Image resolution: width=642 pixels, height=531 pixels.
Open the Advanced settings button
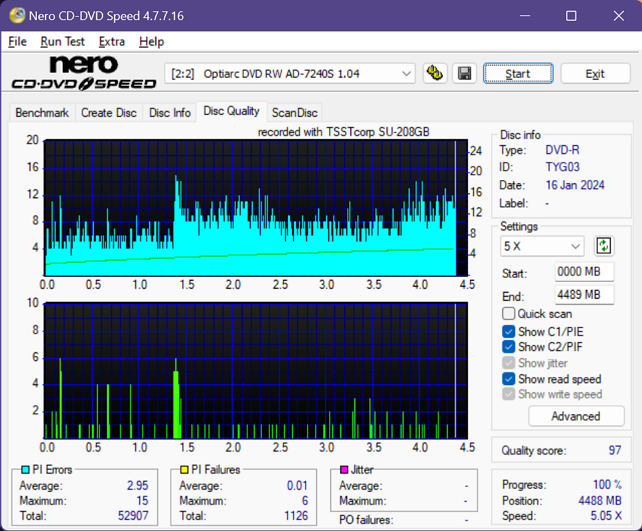tap(576, 416)
